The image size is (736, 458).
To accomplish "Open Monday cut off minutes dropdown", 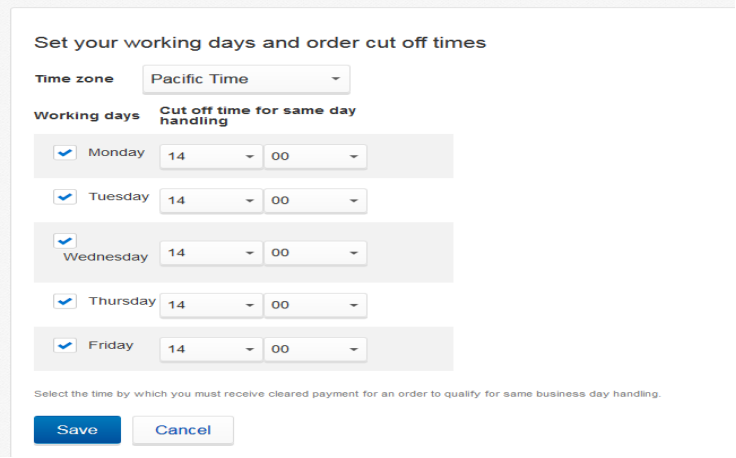I will [x=315, y=157].
